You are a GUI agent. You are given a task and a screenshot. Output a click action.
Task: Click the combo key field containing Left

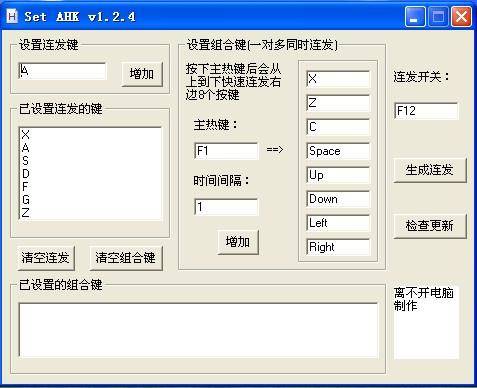click(338, 223)
